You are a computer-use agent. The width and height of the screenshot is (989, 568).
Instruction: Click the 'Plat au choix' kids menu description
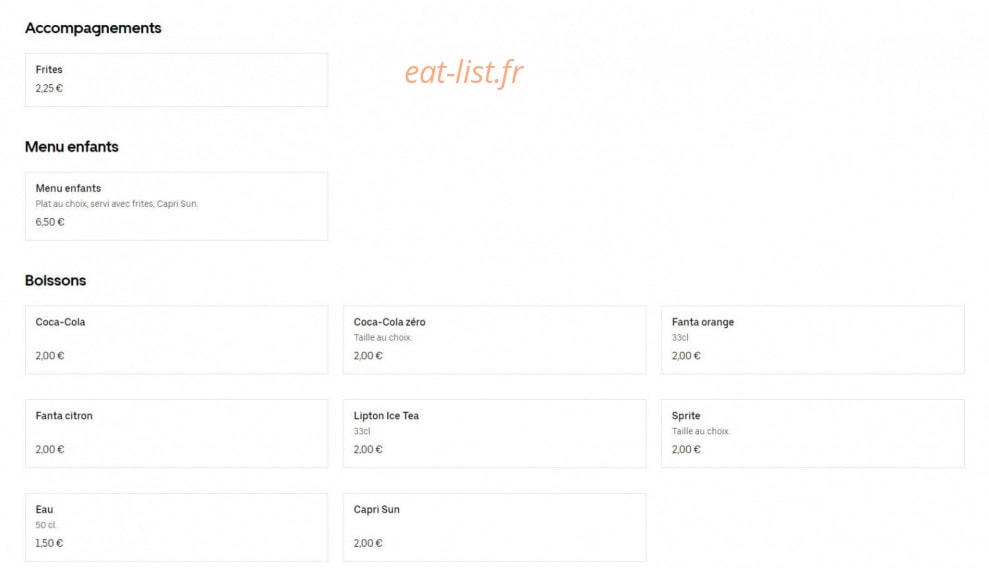[x=117, y=204]
